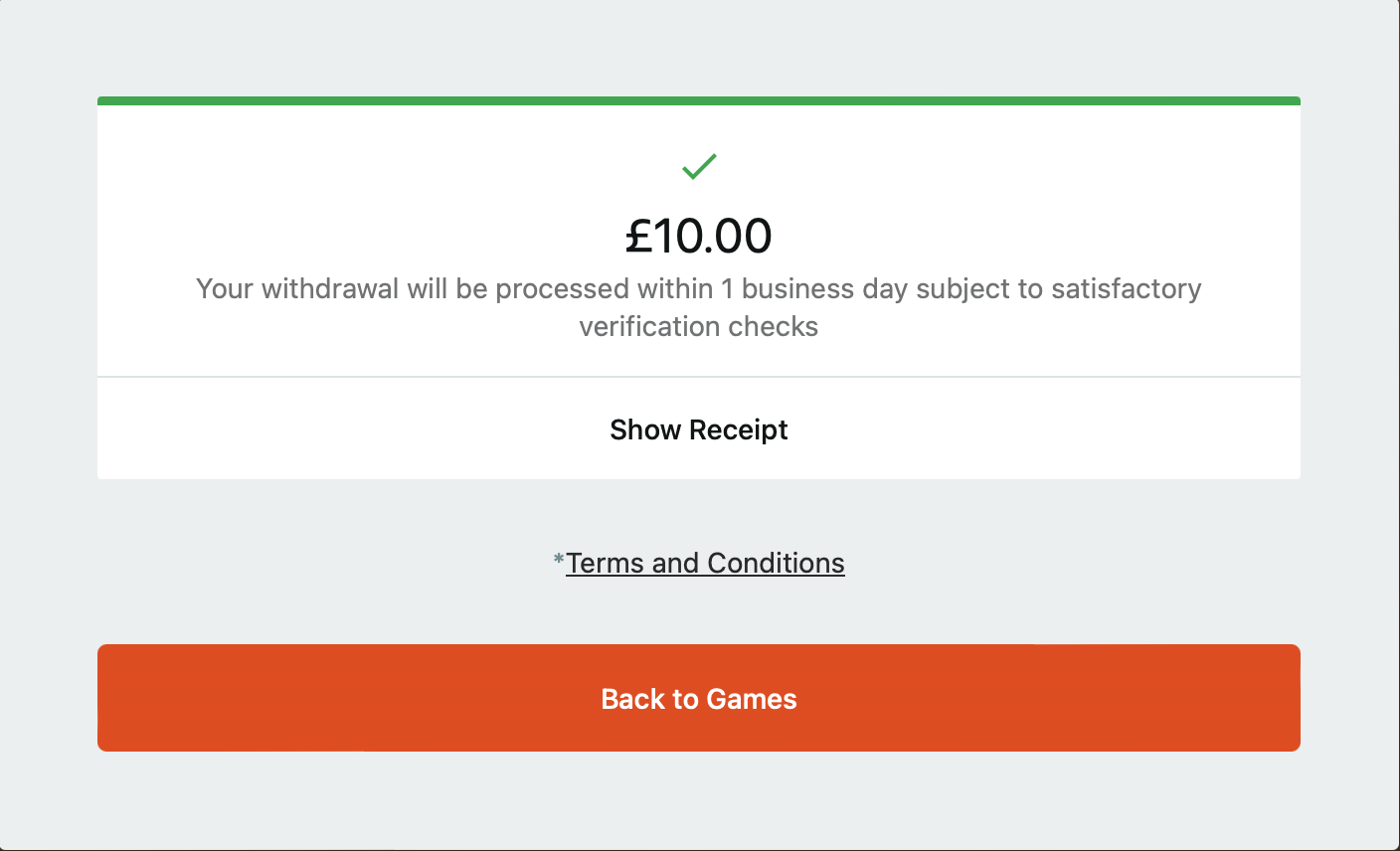Return to games using the orange button
1400x851 pixels.
699,698
